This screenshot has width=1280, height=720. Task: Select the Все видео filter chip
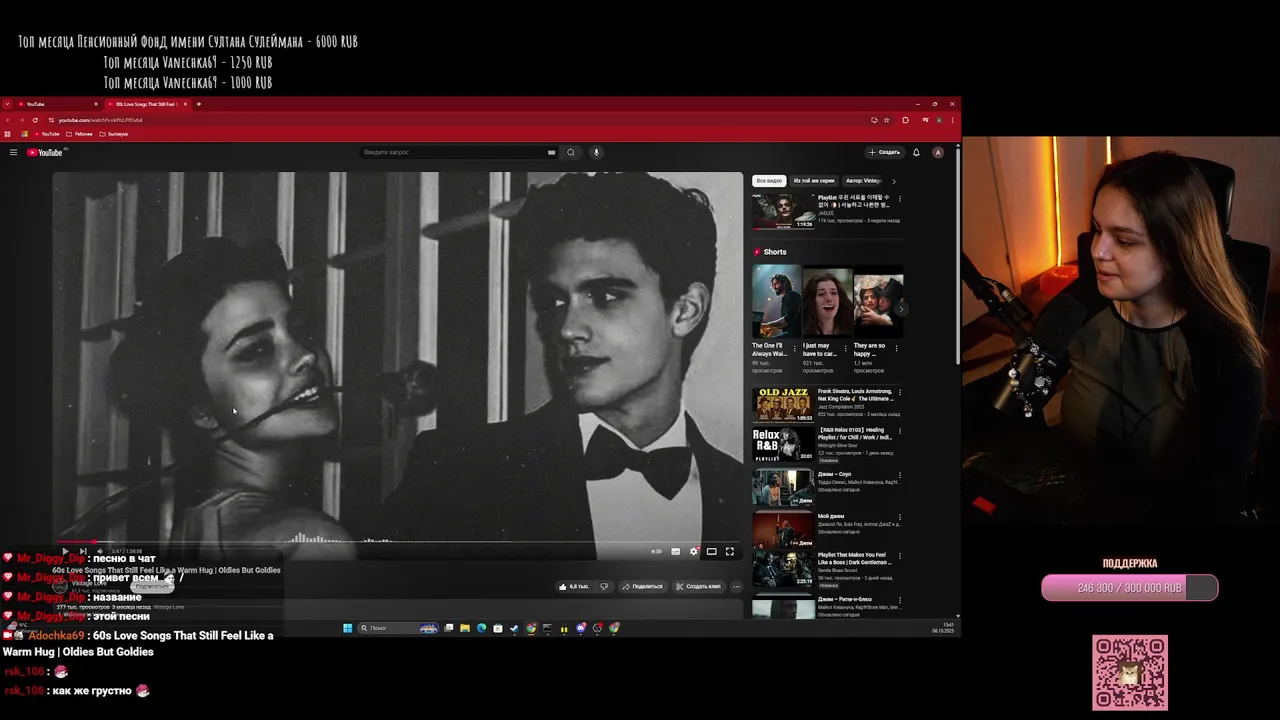click(769, 181)
